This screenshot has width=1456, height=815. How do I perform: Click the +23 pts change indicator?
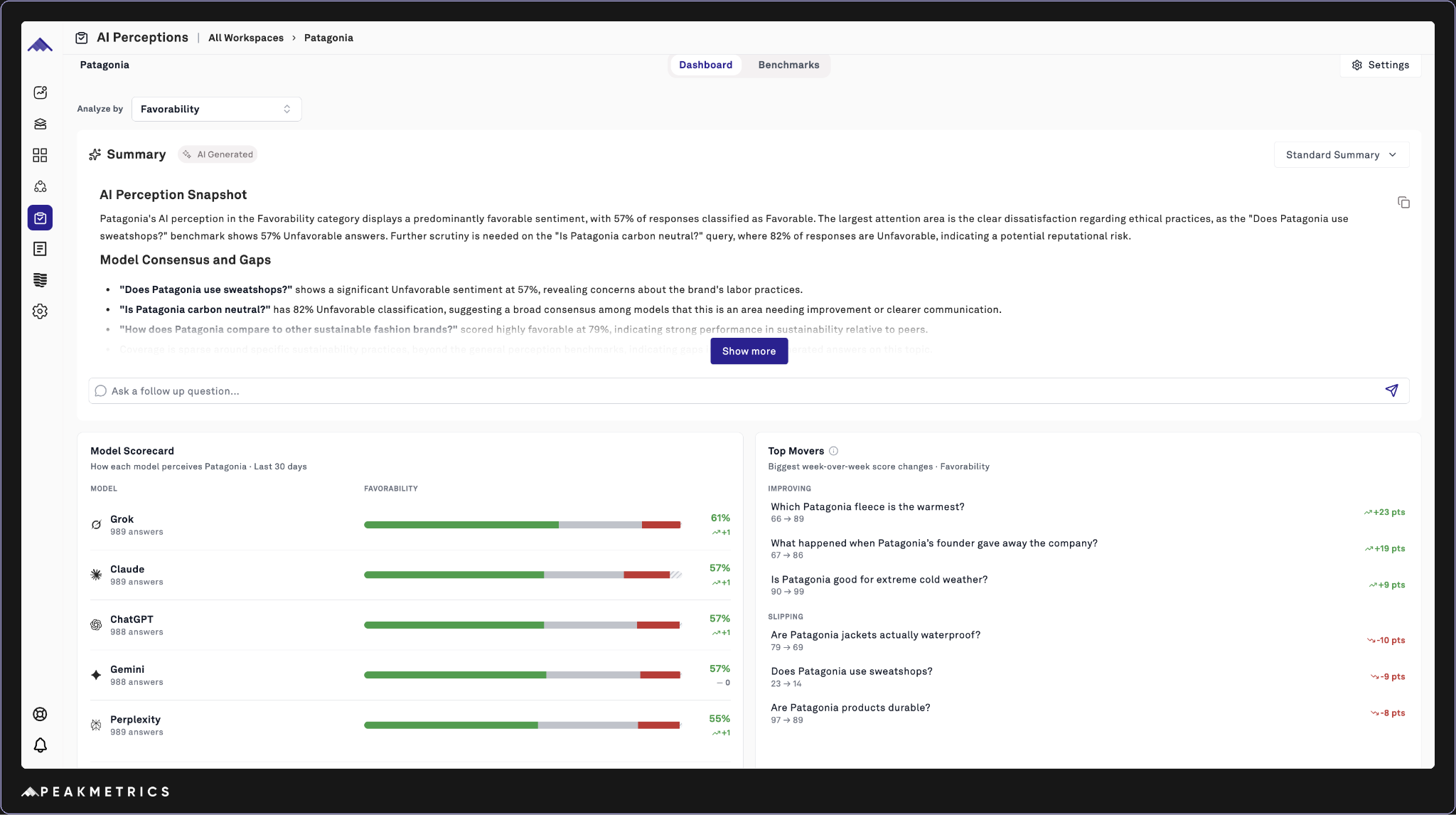coord(1384,512)
